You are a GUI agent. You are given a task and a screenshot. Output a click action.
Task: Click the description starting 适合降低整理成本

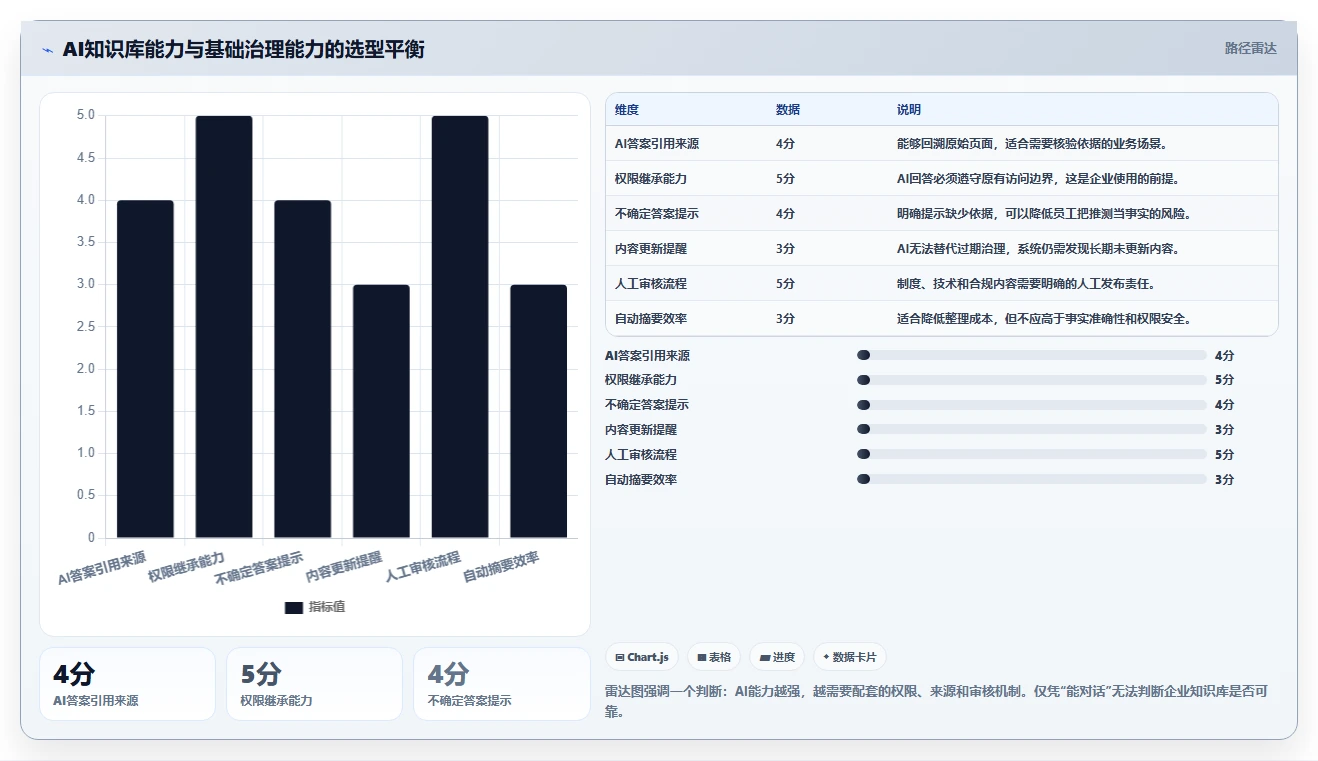(1044, 319)
